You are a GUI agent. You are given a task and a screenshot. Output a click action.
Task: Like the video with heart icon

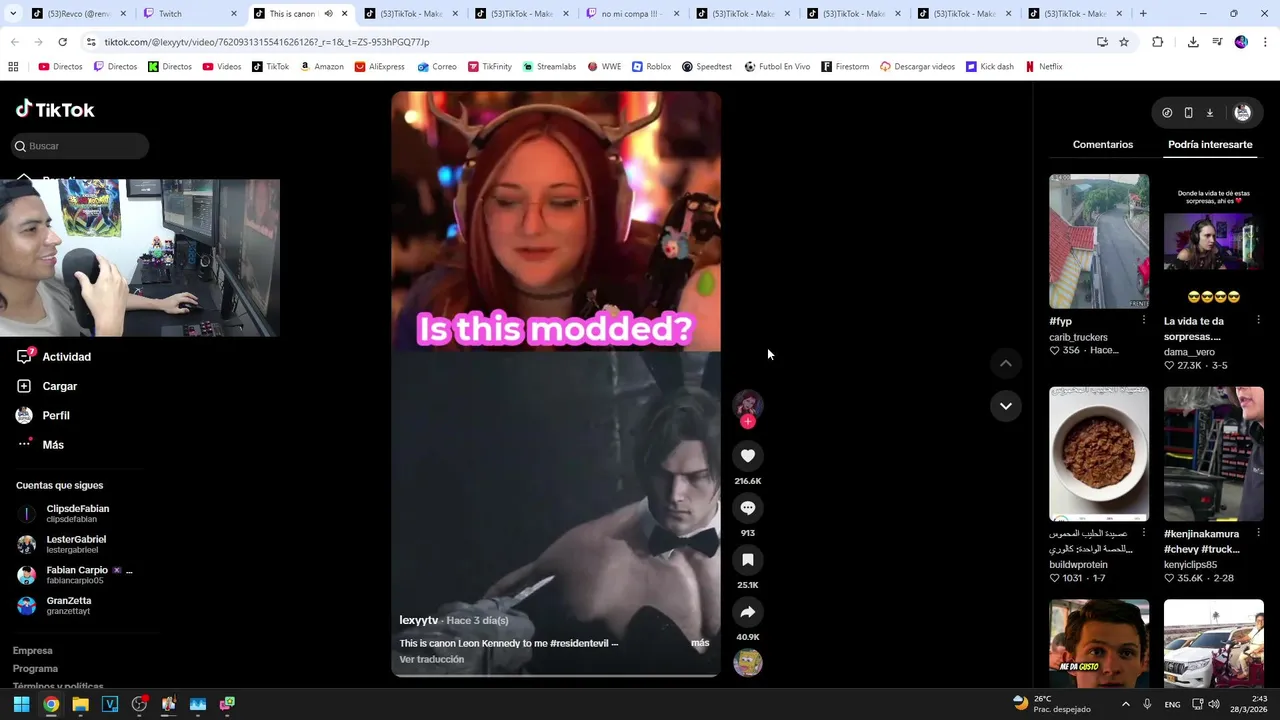(747, 456)
